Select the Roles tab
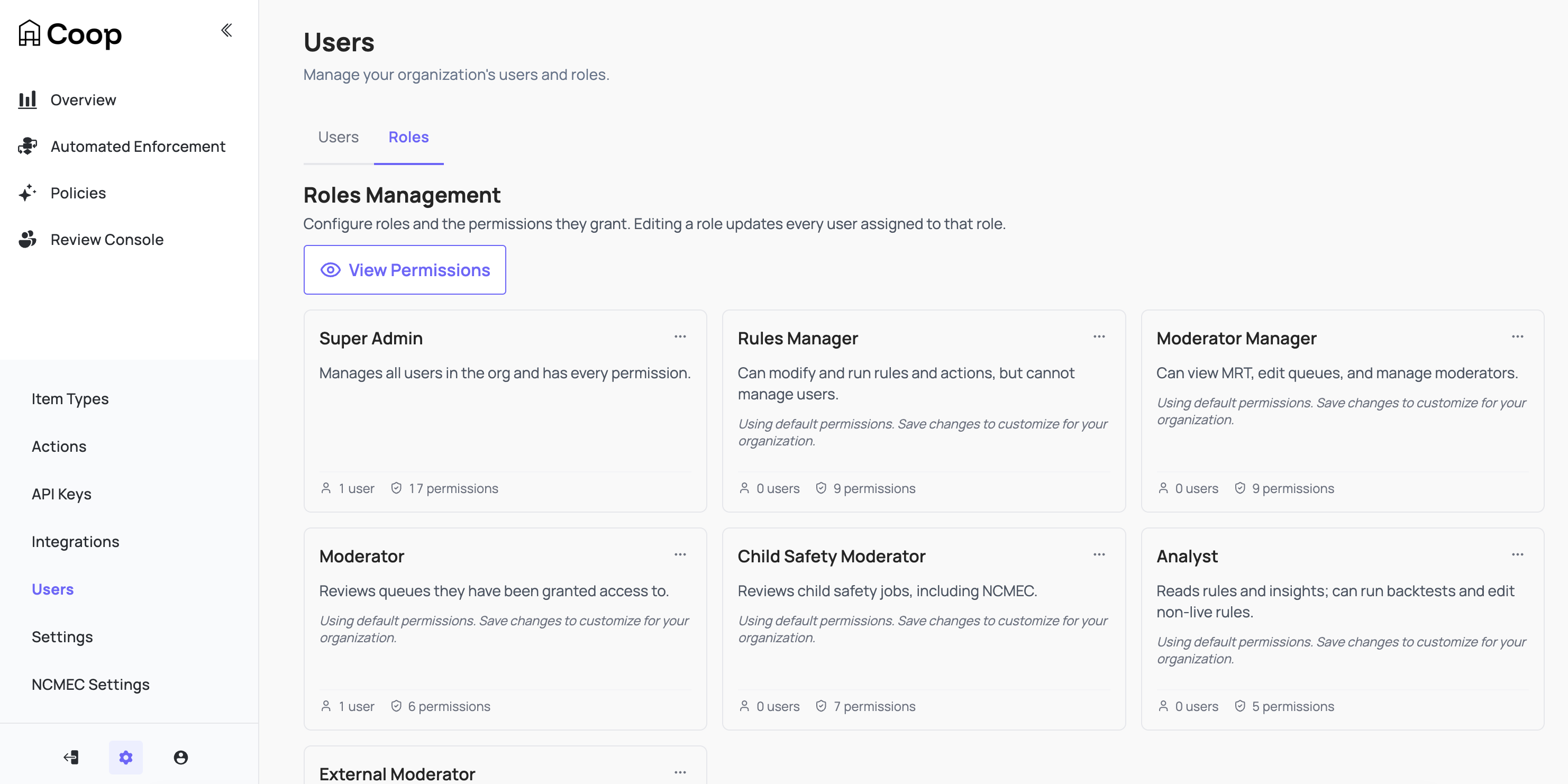This screenshot has width=1568, height=784. (x=409, y=137)
